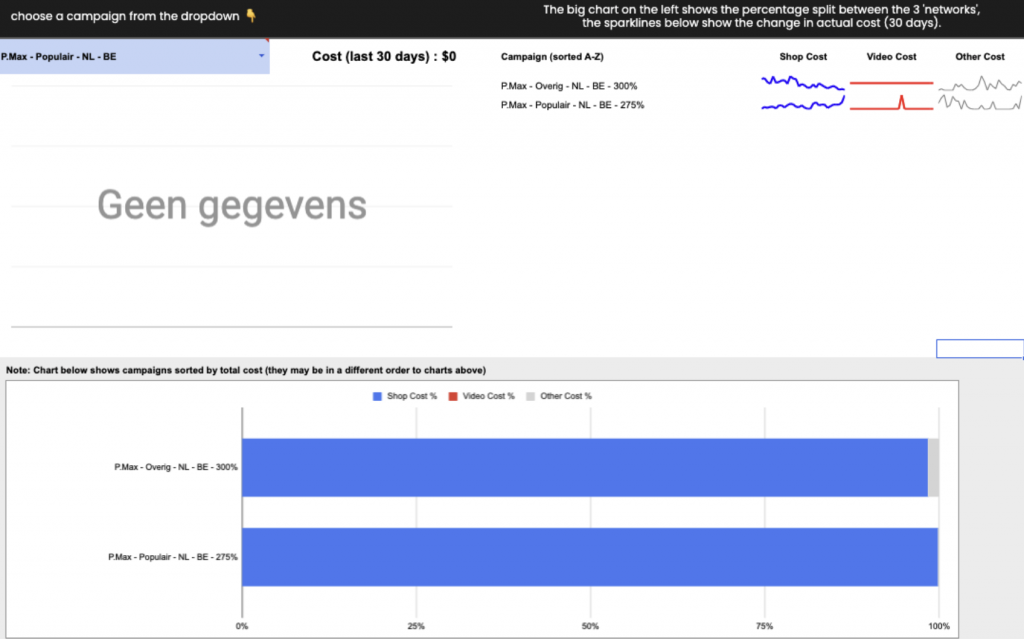Click the 'Geen gegevens' empty chart
This screenshot has height=639, width=1024.
pos(231,206)
